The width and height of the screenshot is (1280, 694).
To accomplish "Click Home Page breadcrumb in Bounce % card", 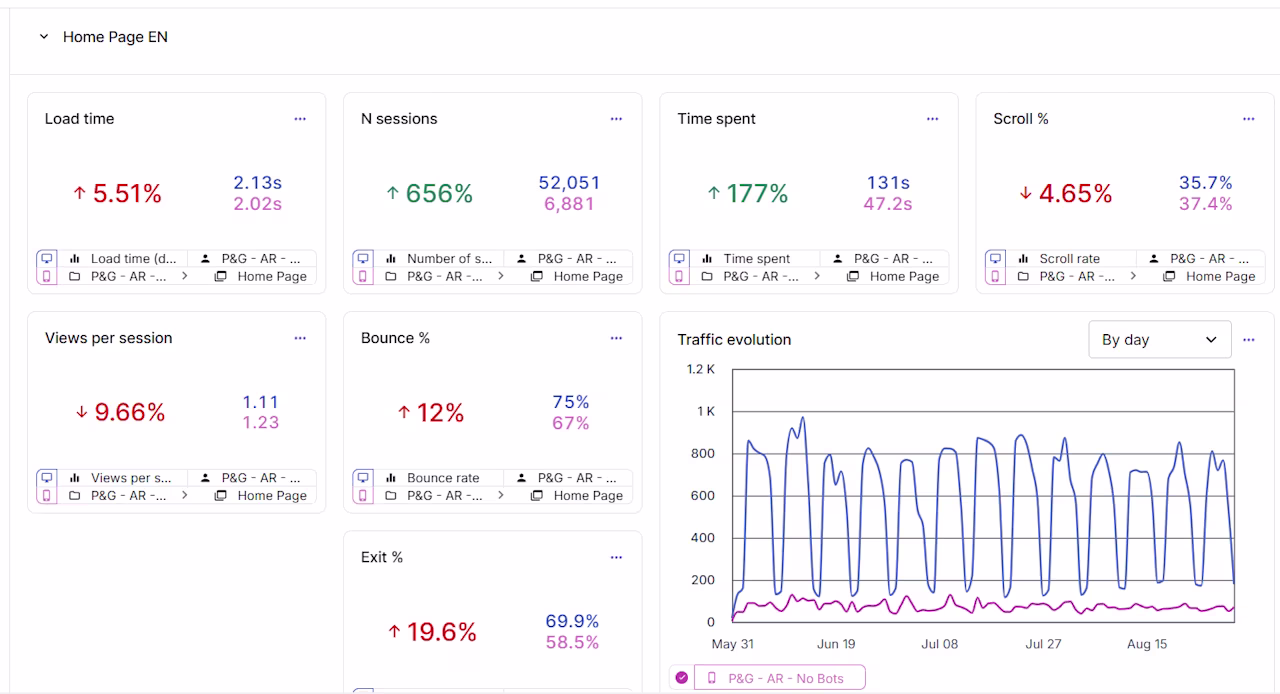I will [x=588, y=495].
